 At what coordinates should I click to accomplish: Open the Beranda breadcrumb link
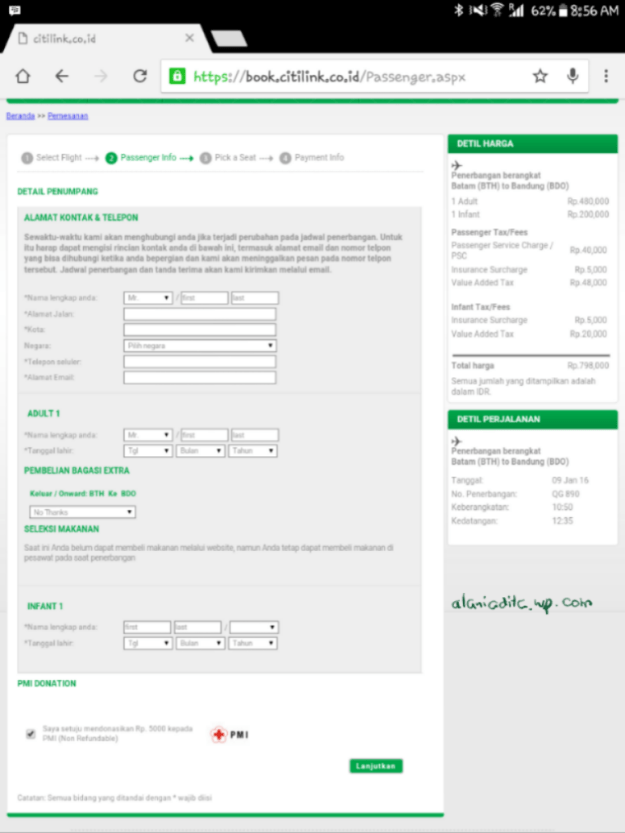(20, 116)
